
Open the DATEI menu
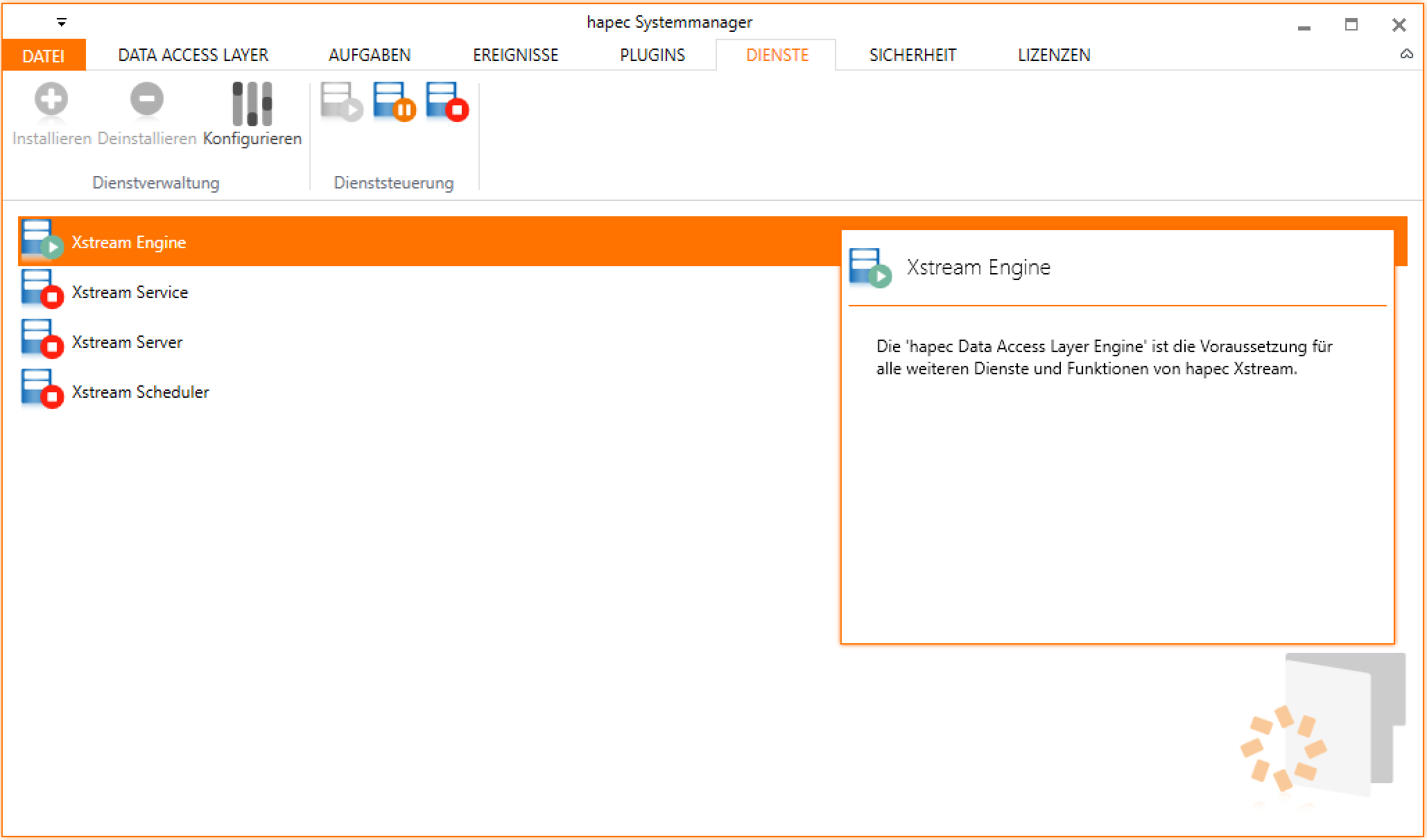coord(43,55)
